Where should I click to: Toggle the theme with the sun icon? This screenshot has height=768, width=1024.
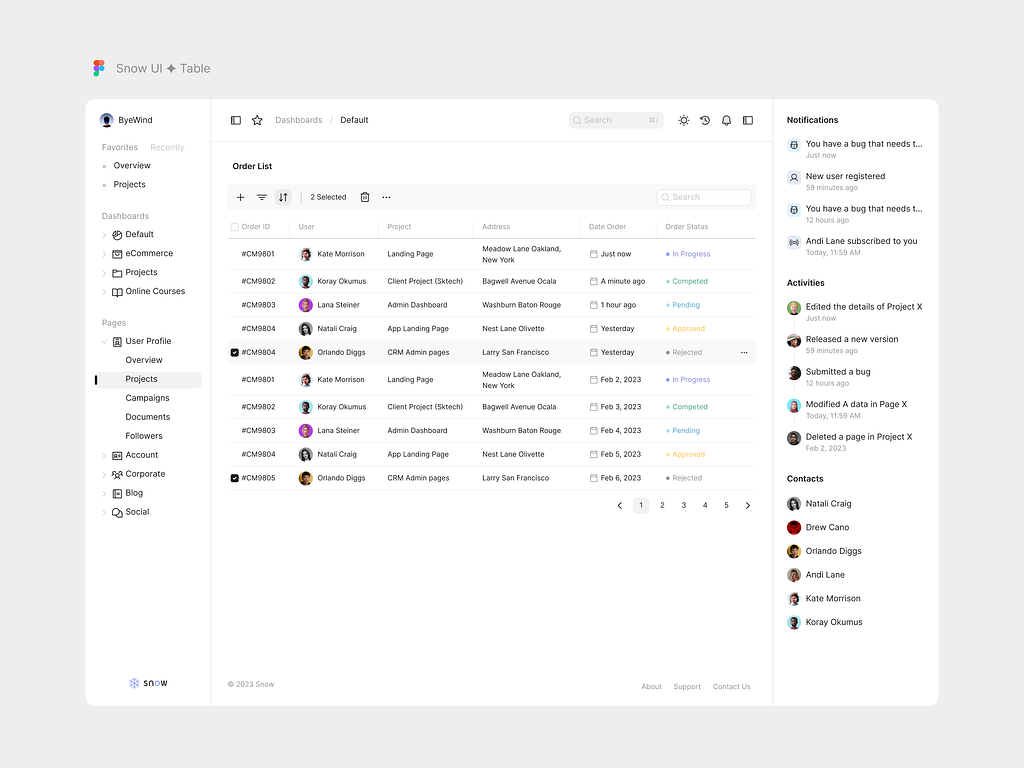683,120
